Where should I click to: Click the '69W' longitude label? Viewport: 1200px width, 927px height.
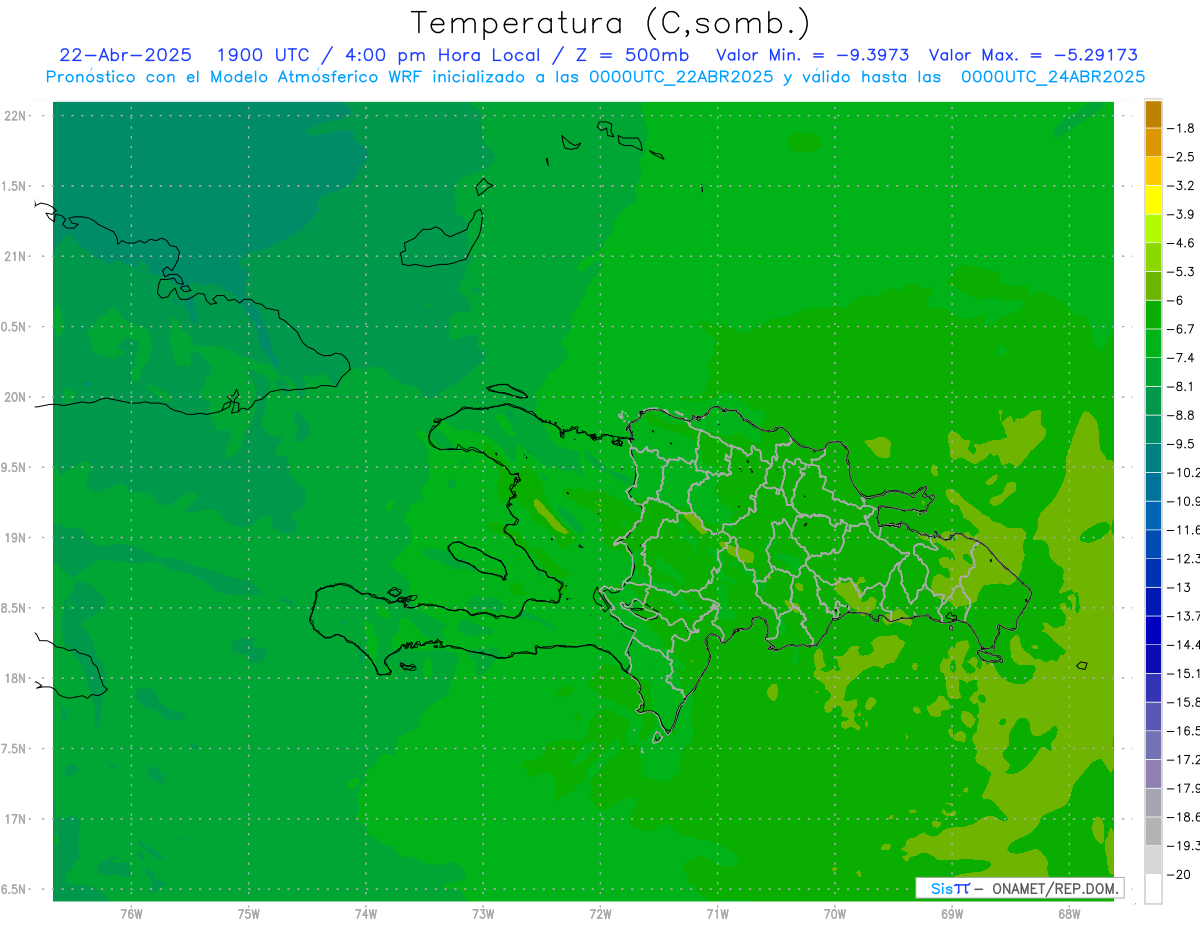(x=951, y=913)
